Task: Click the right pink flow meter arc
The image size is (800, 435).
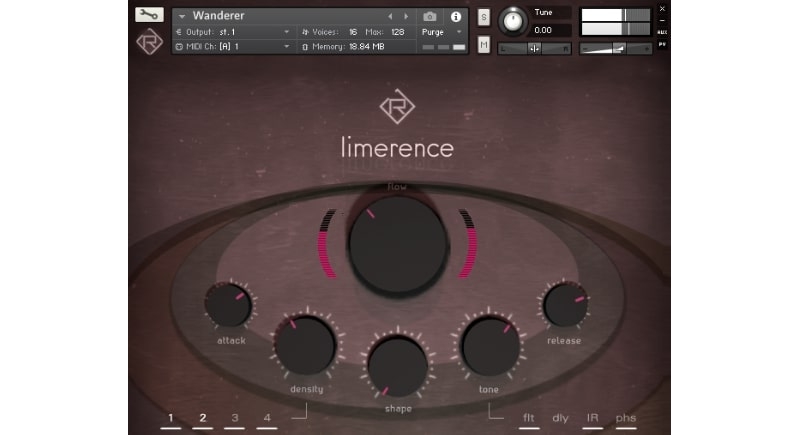Action: pos(467,244)
